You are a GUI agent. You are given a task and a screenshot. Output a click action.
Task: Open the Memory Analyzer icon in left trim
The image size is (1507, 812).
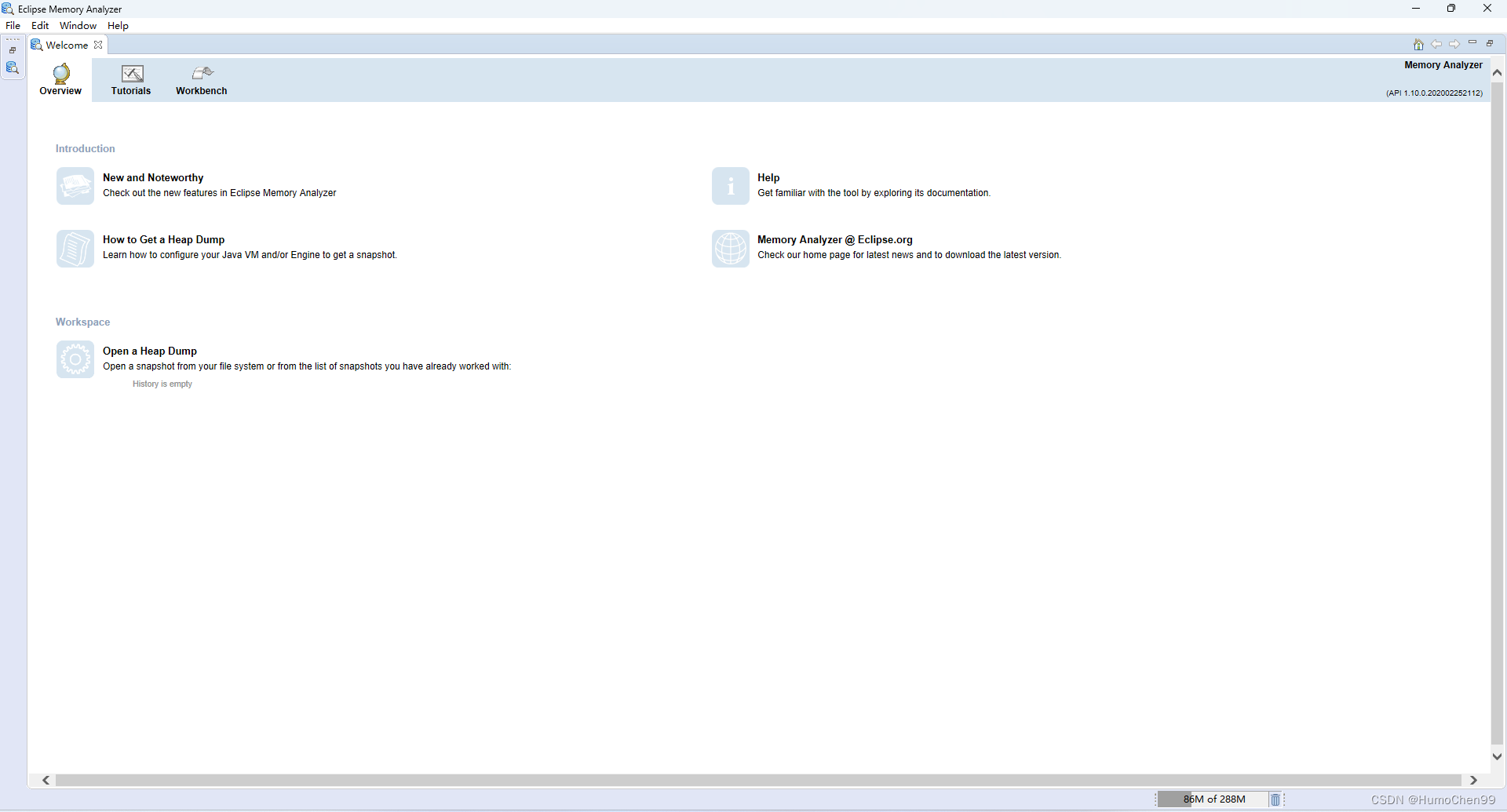pos(13,68)
